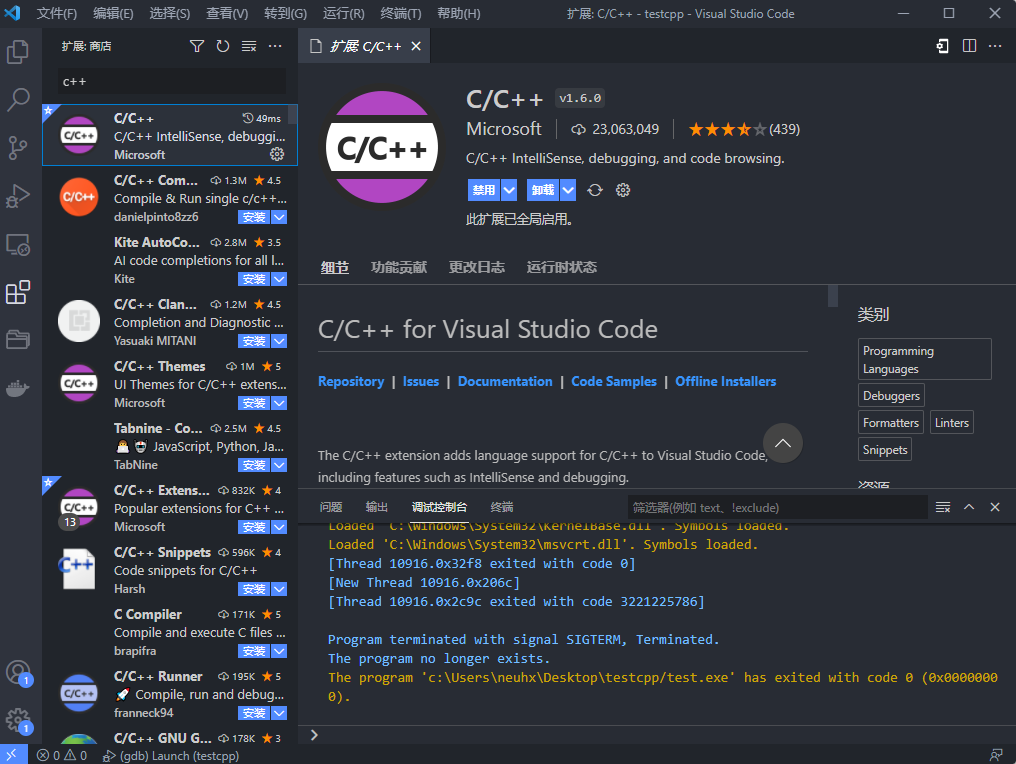Open the Run and Debug view
The width and height of the screenshot is (1016, 764).
(17, 196)
